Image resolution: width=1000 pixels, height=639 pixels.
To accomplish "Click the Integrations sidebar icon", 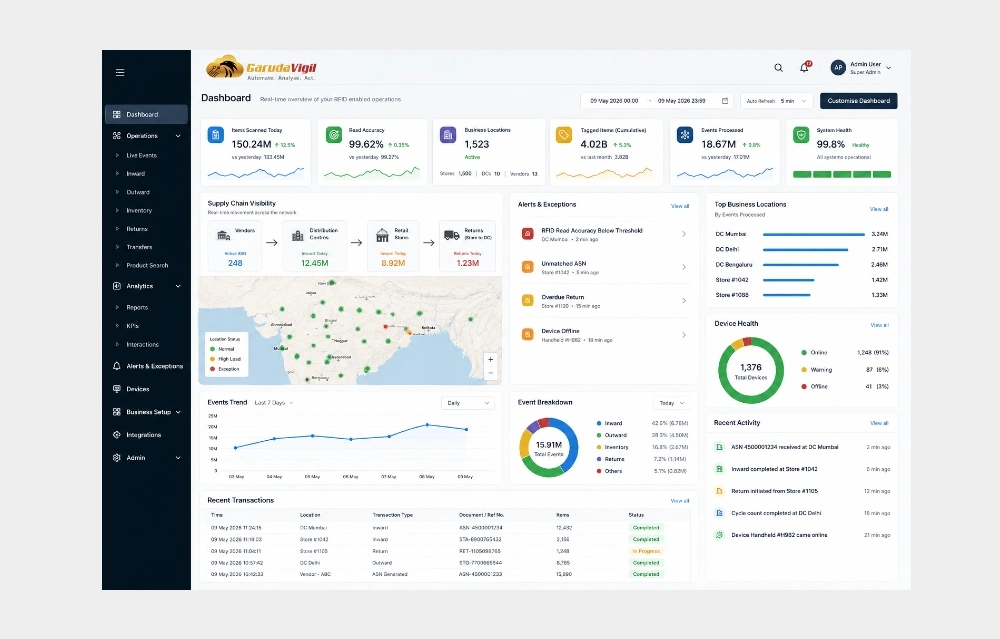I will 117,435.
